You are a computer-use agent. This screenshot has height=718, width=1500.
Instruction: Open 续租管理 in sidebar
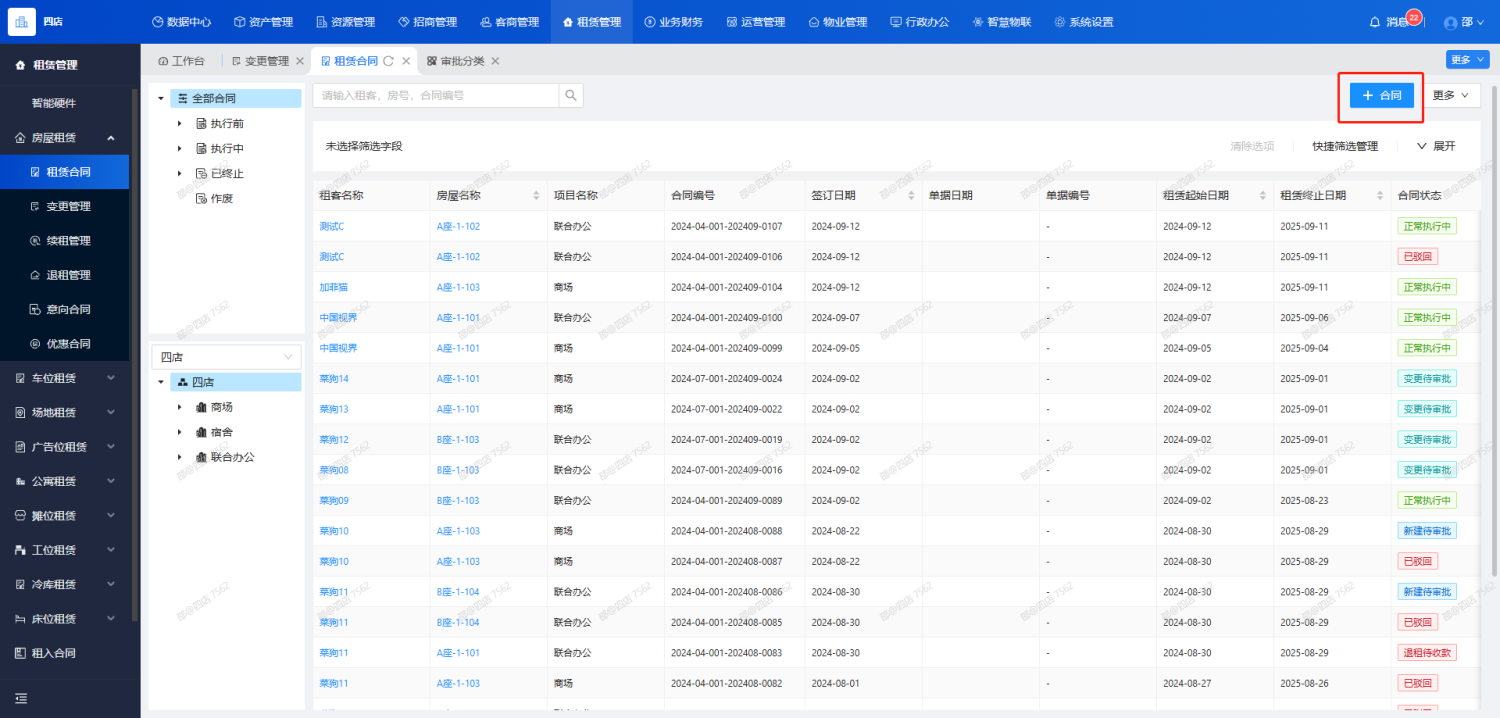[x=69, y=241]
